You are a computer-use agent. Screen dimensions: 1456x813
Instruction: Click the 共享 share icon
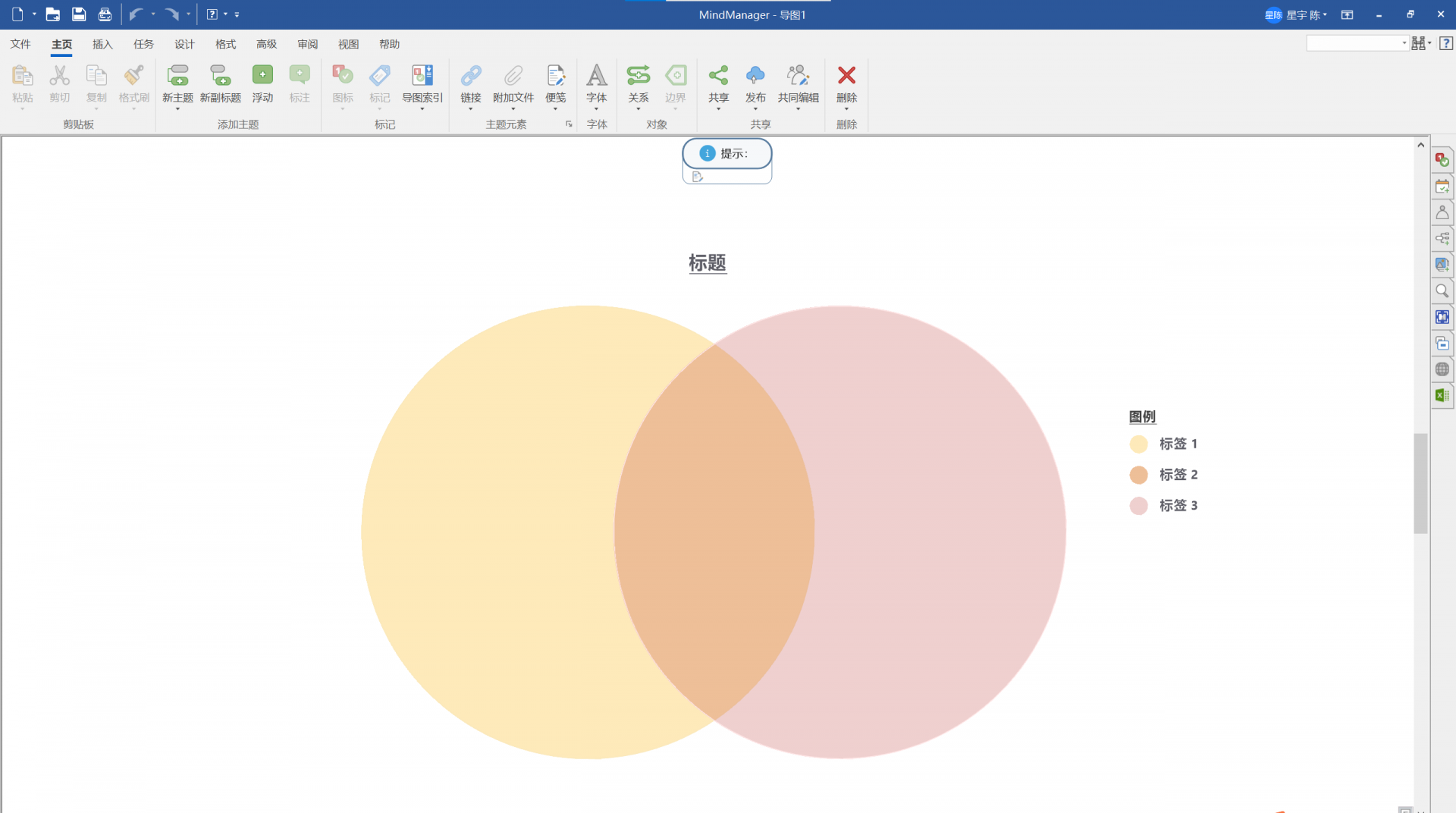[x=718, y=75]
